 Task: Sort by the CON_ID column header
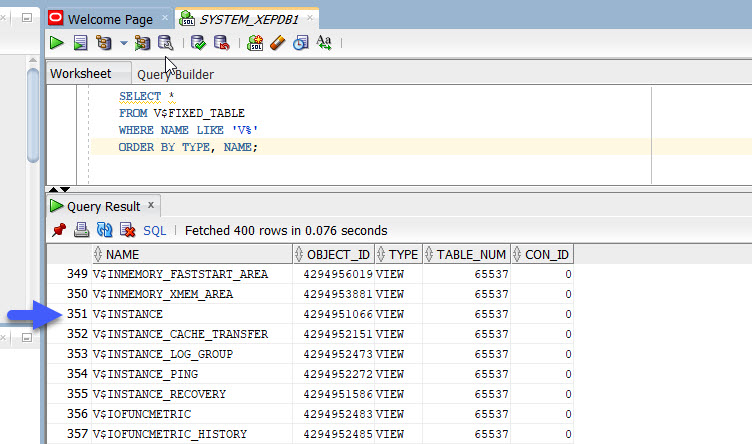[x=542, y=255]
